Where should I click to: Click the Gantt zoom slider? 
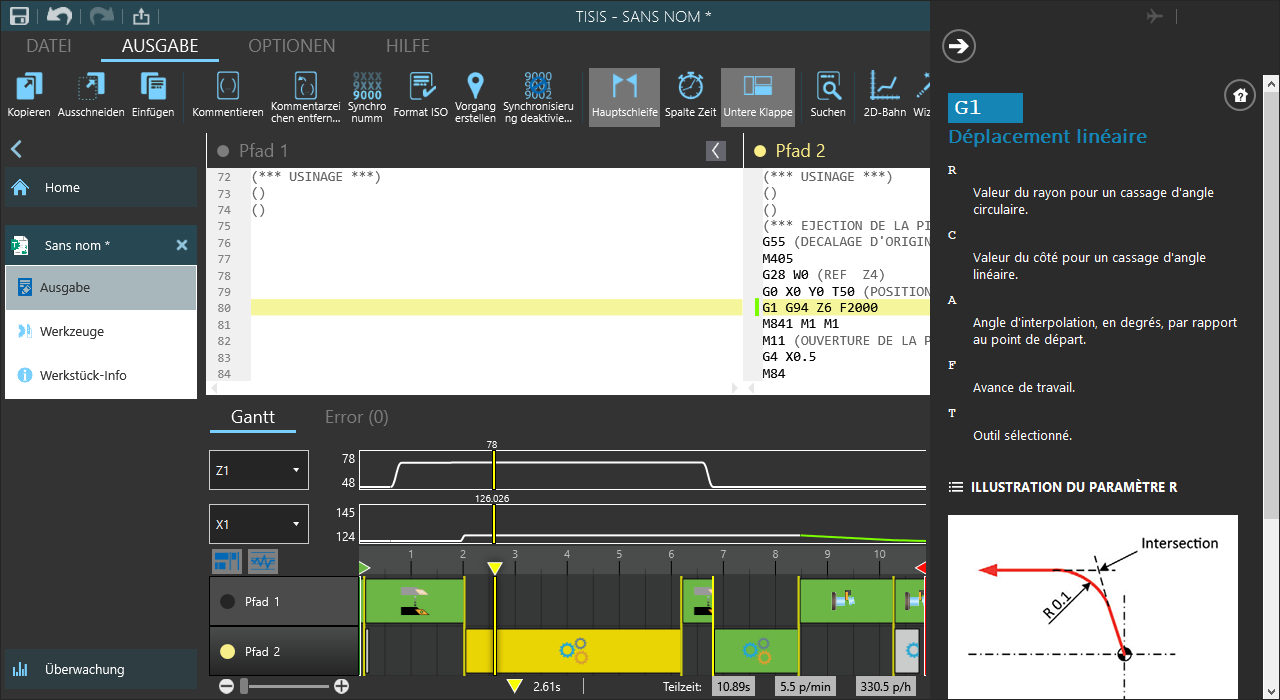coord(284,686)
